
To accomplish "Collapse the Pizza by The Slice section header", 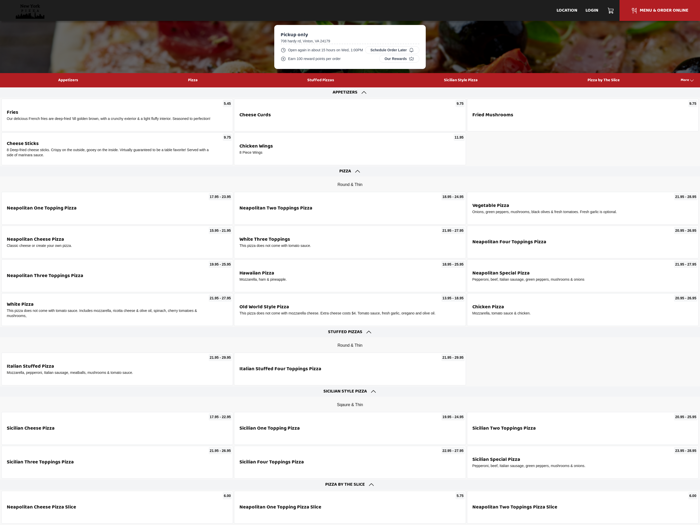I will click(350, 484).
